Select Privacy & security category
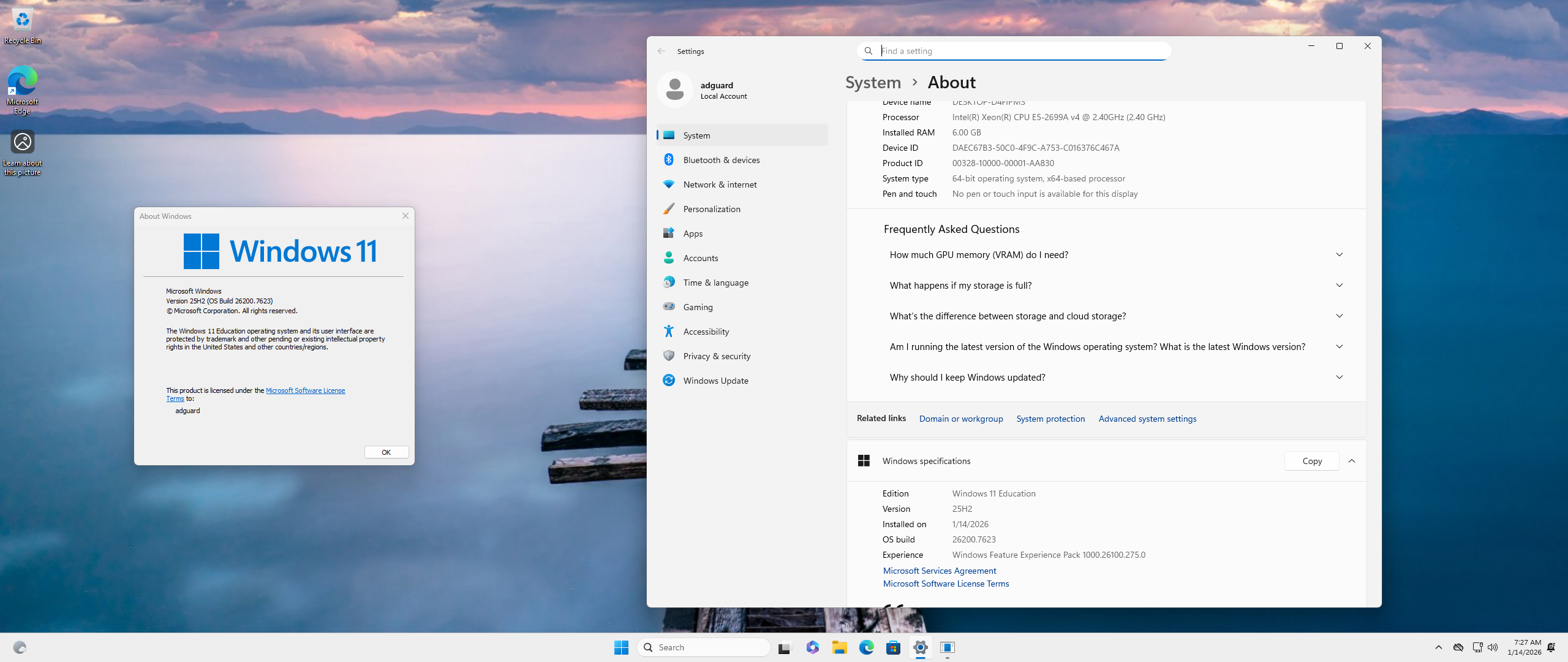This screenshot has height=662, width=1568. pos(717,356)
